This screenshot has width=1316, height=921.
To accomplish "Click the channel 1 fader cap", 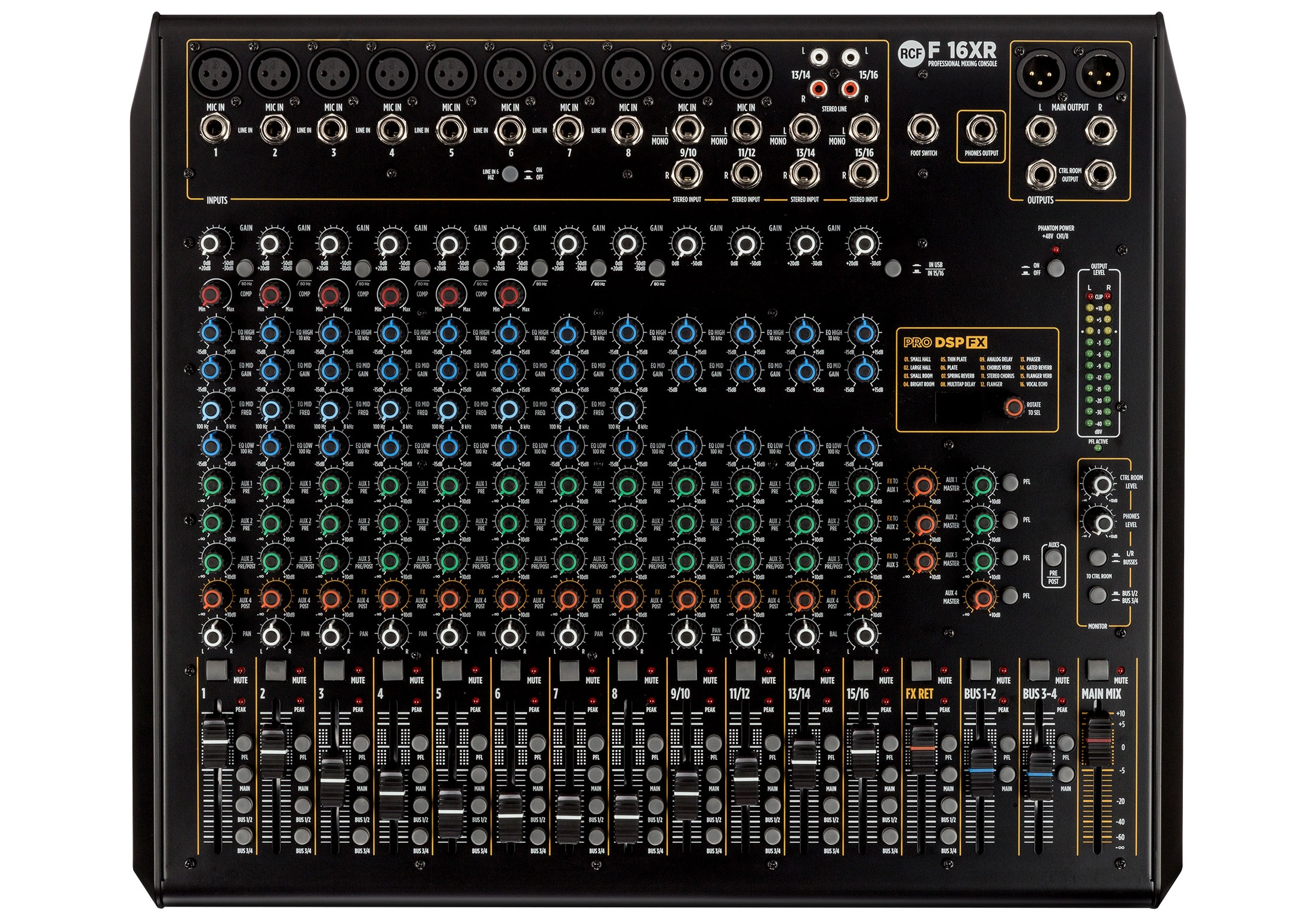I will pyautogui.click(x=215, y=742).
